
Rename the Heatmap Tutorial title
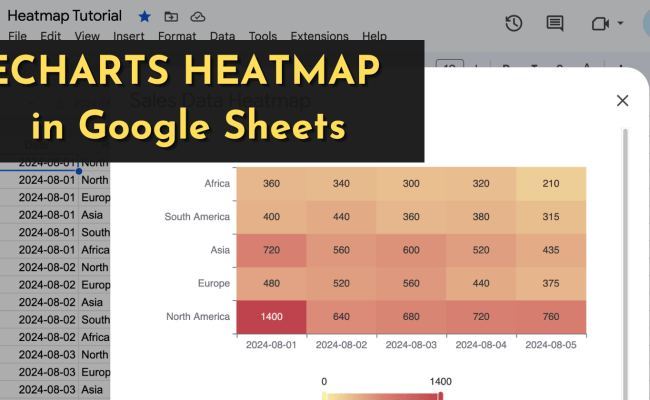64,16
